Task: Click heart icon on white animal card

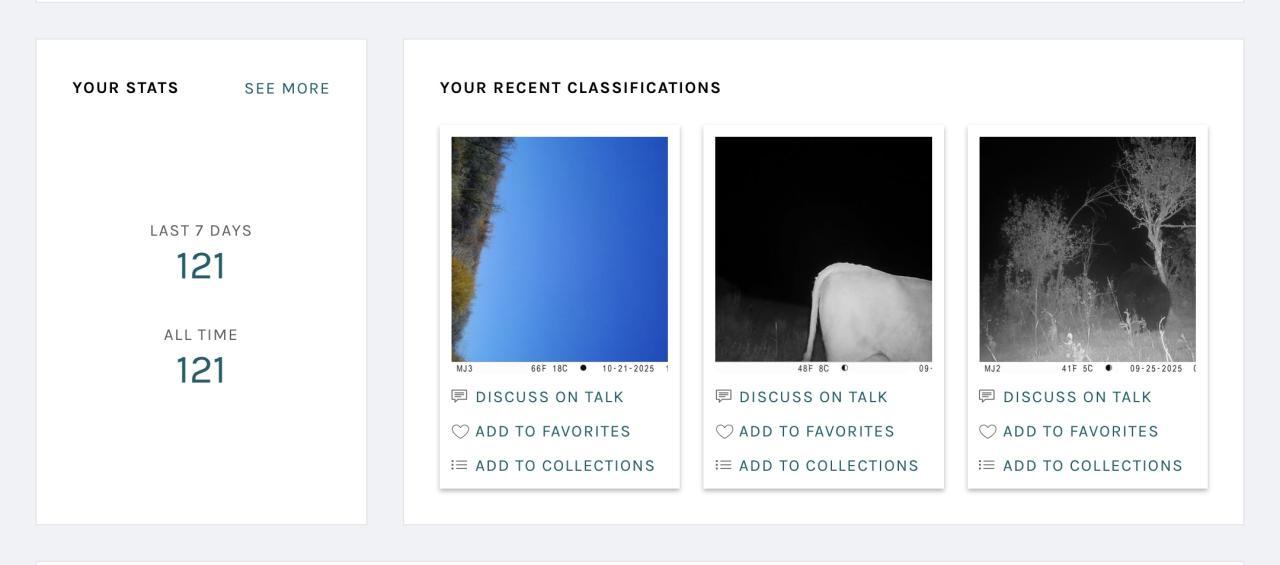Action: point(724,432)
